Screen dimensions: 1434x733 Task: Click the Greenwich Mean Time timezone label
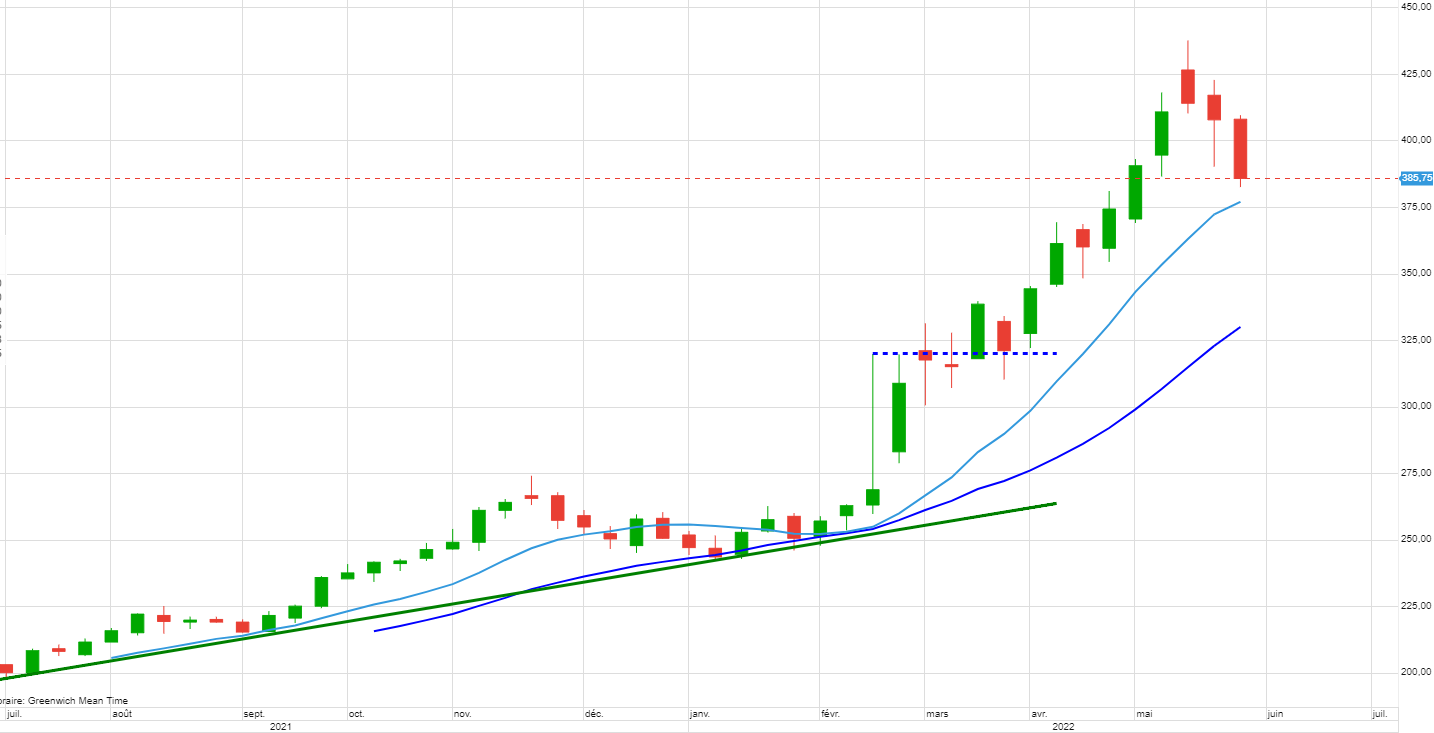(66, 701)
